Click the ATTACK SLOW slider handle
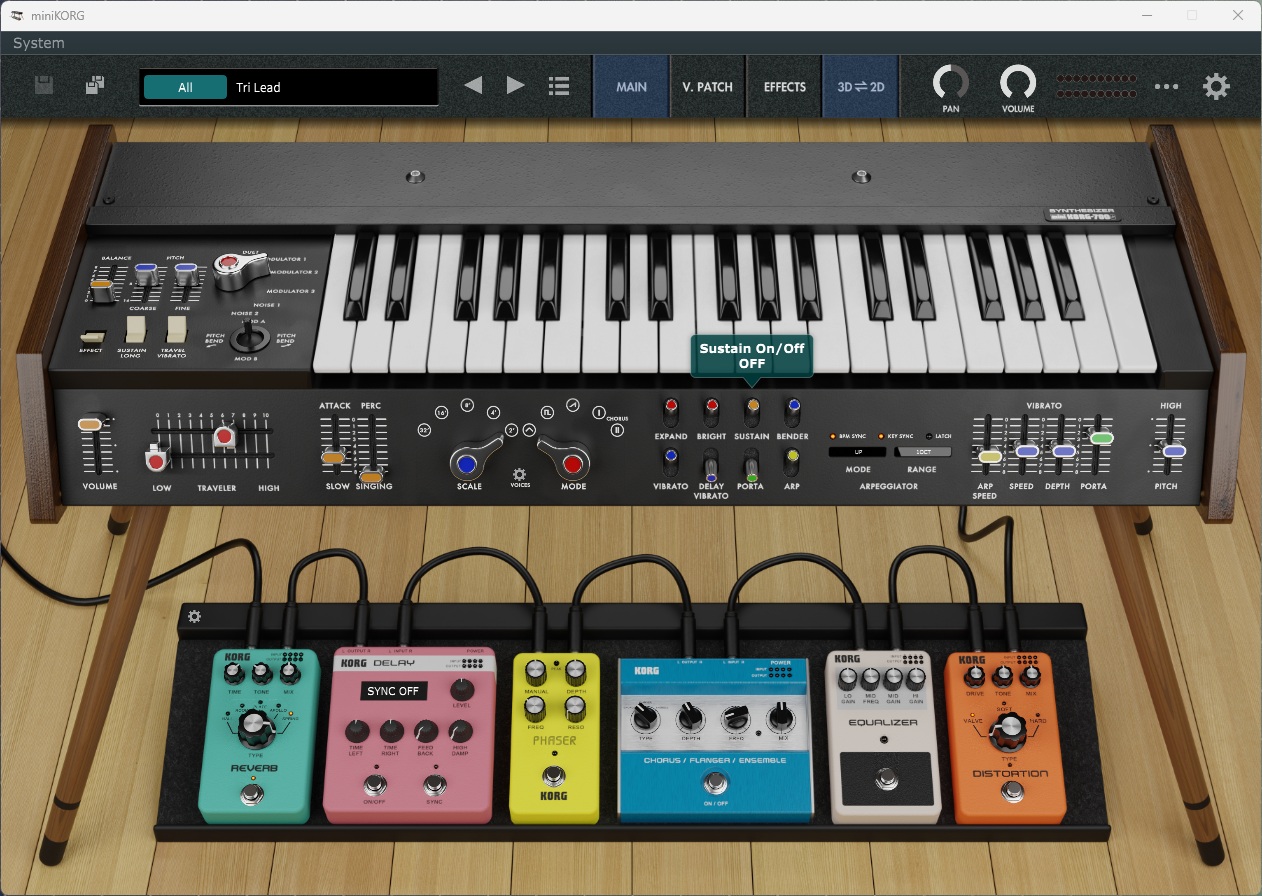Screen dimensions: 1262x896 pos(333,458)
